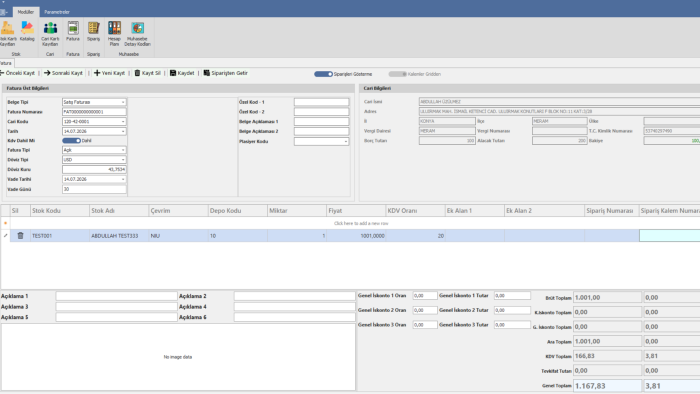Screen dimensions: 700x394
Task: Click the Döviz Kuru field
Action: coord(94,170)
